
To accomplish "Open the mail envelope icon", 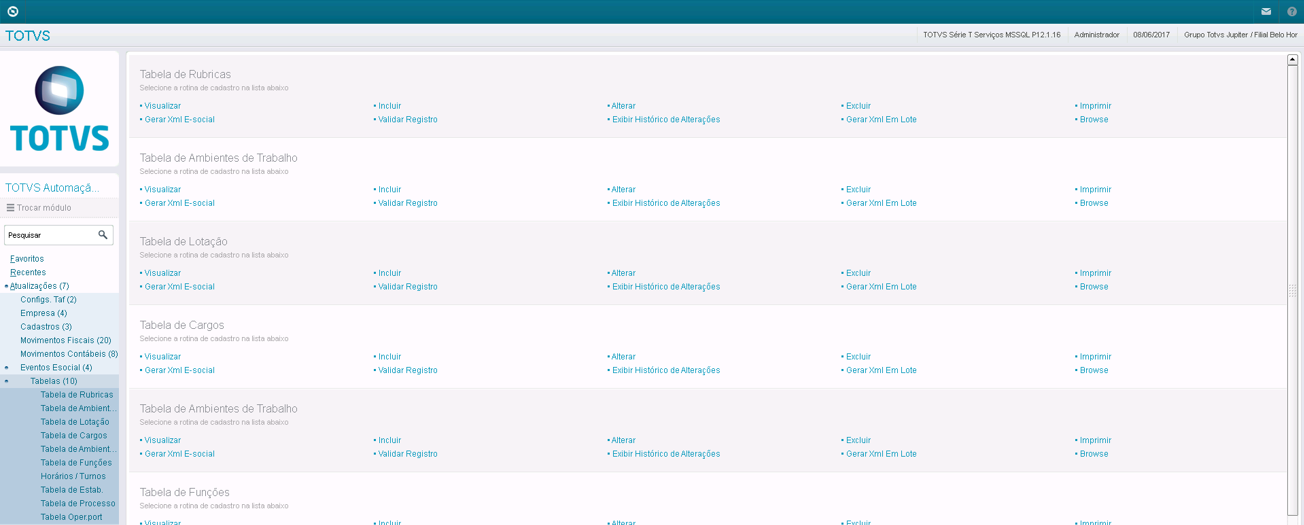I will (x=1266, y=11).
